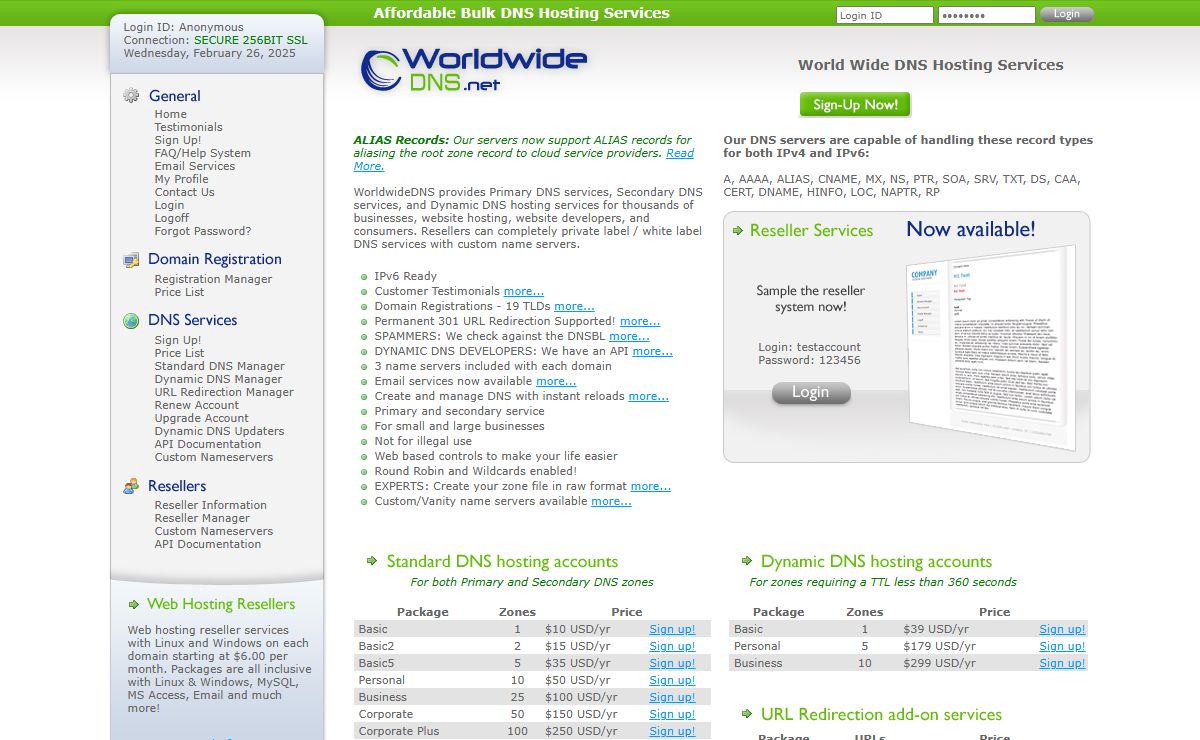1200x740 pixels.
Task: Click Upgrade Account link
Action: pyautogui.click(x=201, y=418)
